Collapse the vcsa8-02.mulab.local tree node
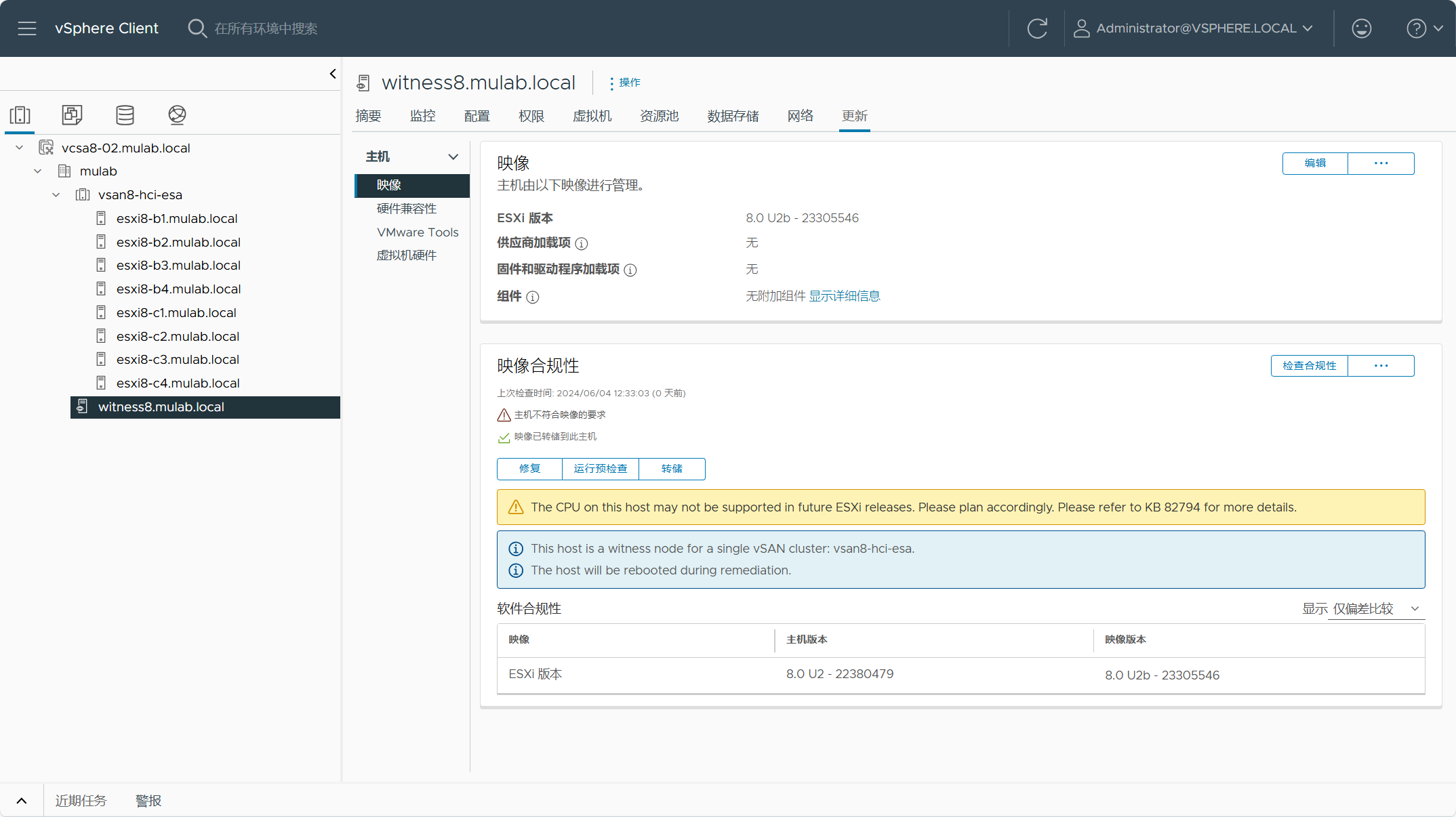Screen dimensions: 1456x817 point(19,148)
